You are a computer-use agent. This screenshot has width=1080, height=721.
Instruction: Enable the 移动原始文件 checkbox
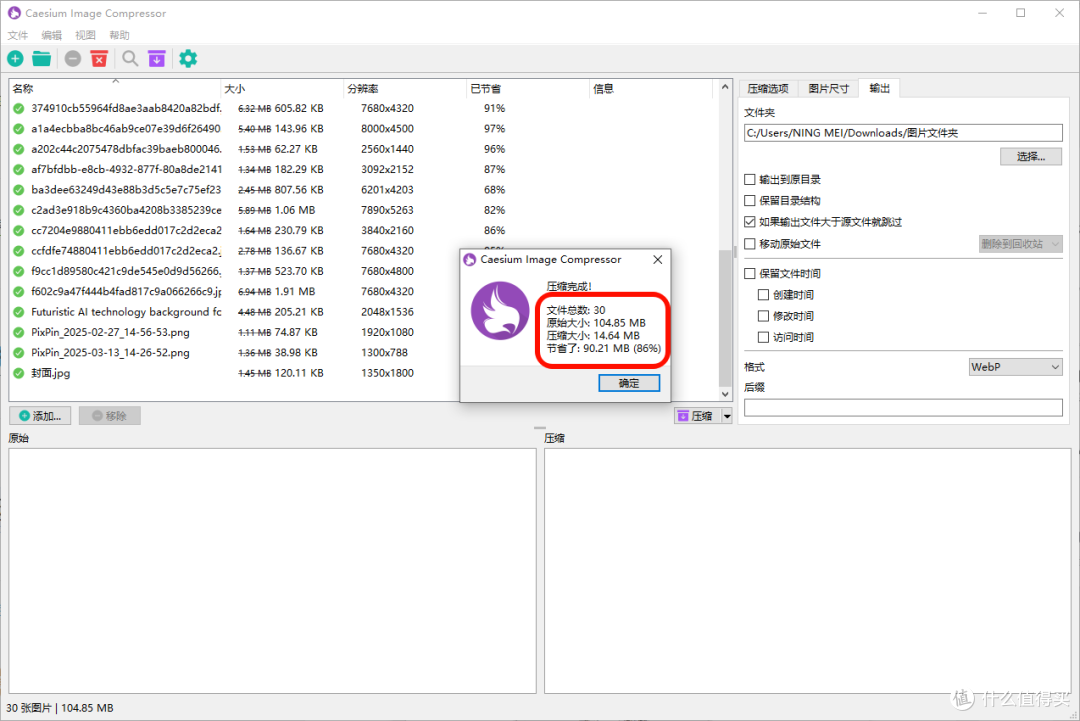tap(750, 244)
